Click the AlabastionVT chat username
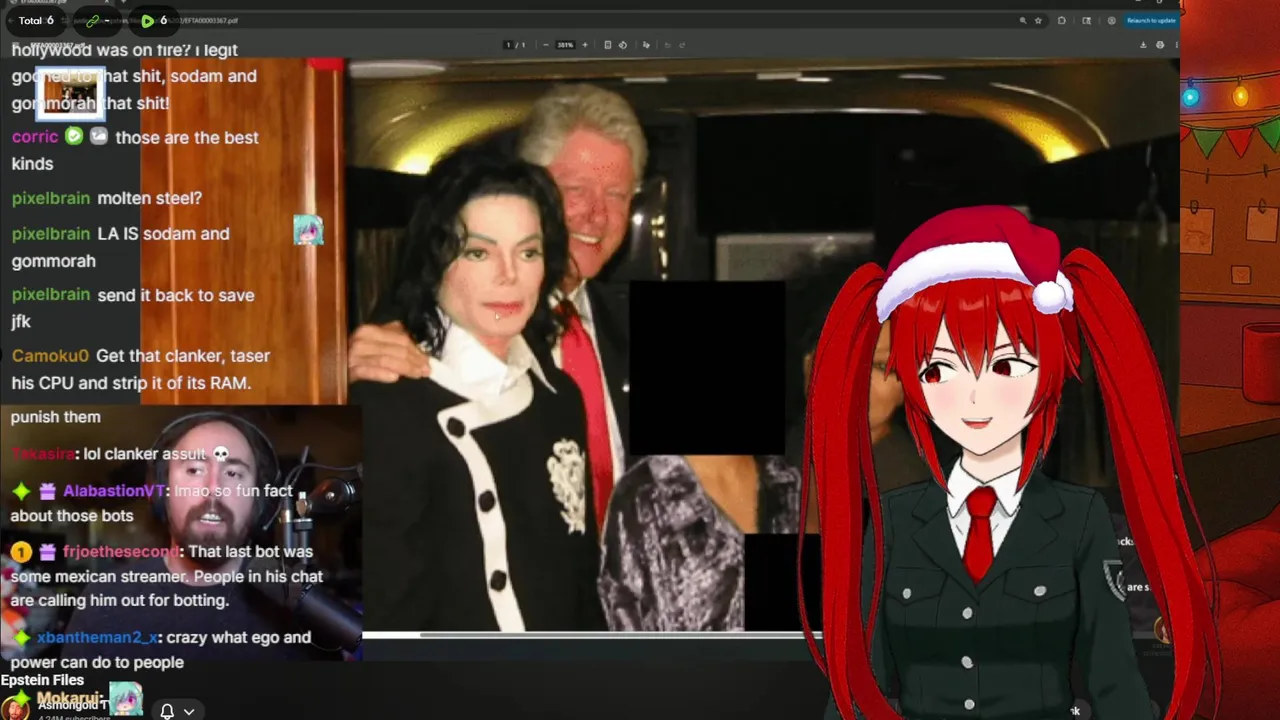The width and height of the screenshot is (1280, 720). point(114,491)
